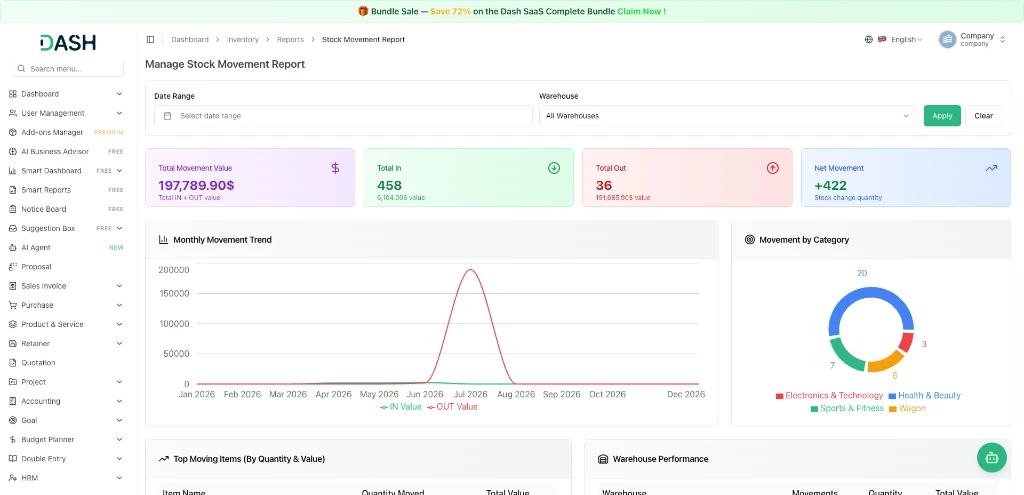Viewport: 1024px width, 495px height.
Task: Click the gift icon in the Bundle Sale banner
Action: coord(363,11)
